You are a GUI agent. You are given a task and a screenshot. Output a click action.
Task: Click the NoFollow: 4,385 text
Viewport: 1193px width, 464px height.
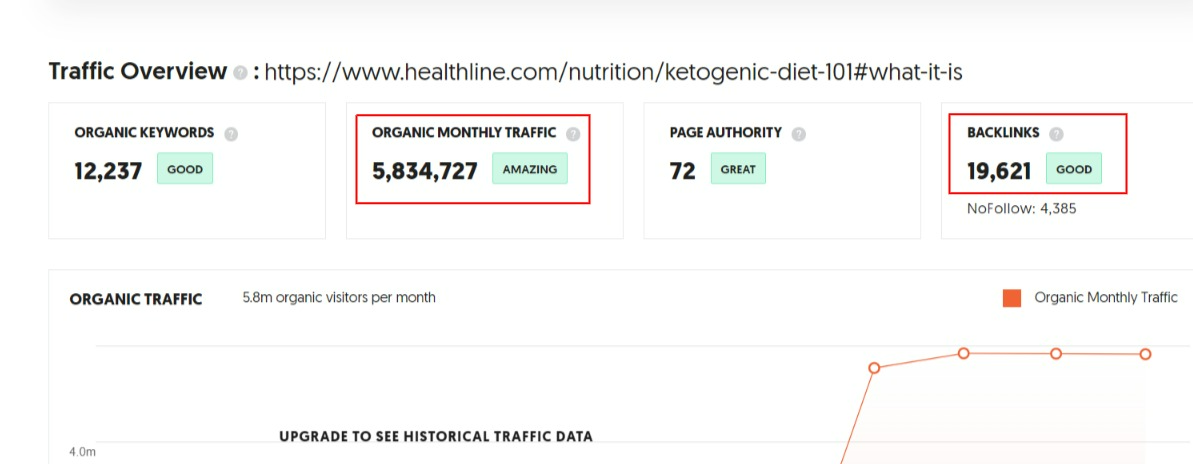pos(1021,208)
